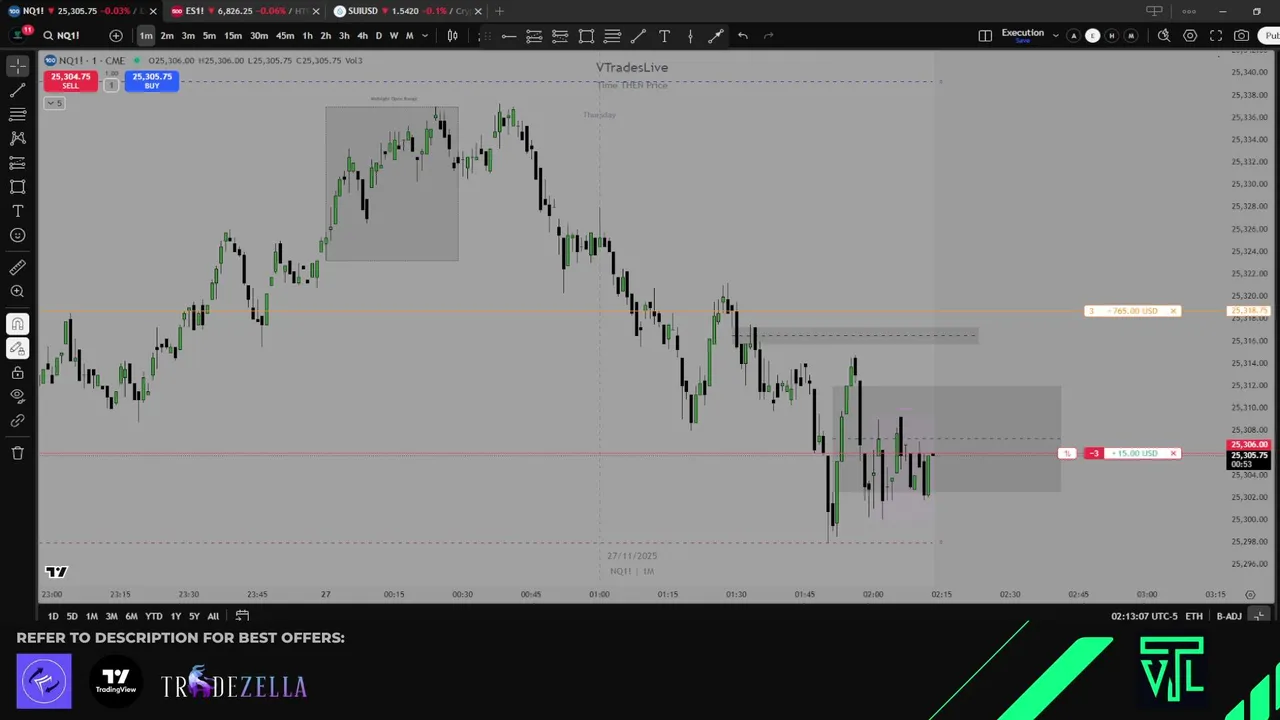
Task: Select the All date range
Action: click(213, 616)
